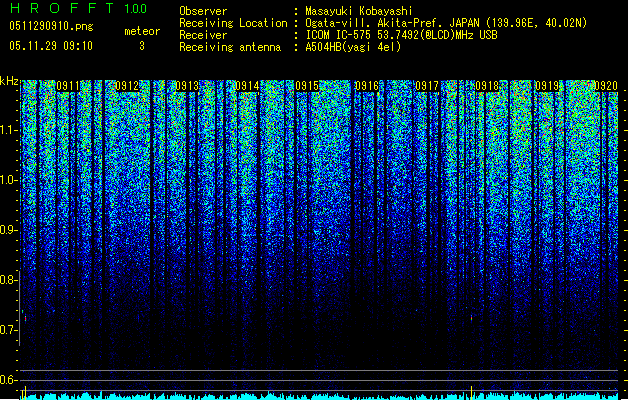Image resolution: width=629 pixels, height=400 pixels.
Task: Click the meteor echo blip near 0918
Action: pos(471,318)
